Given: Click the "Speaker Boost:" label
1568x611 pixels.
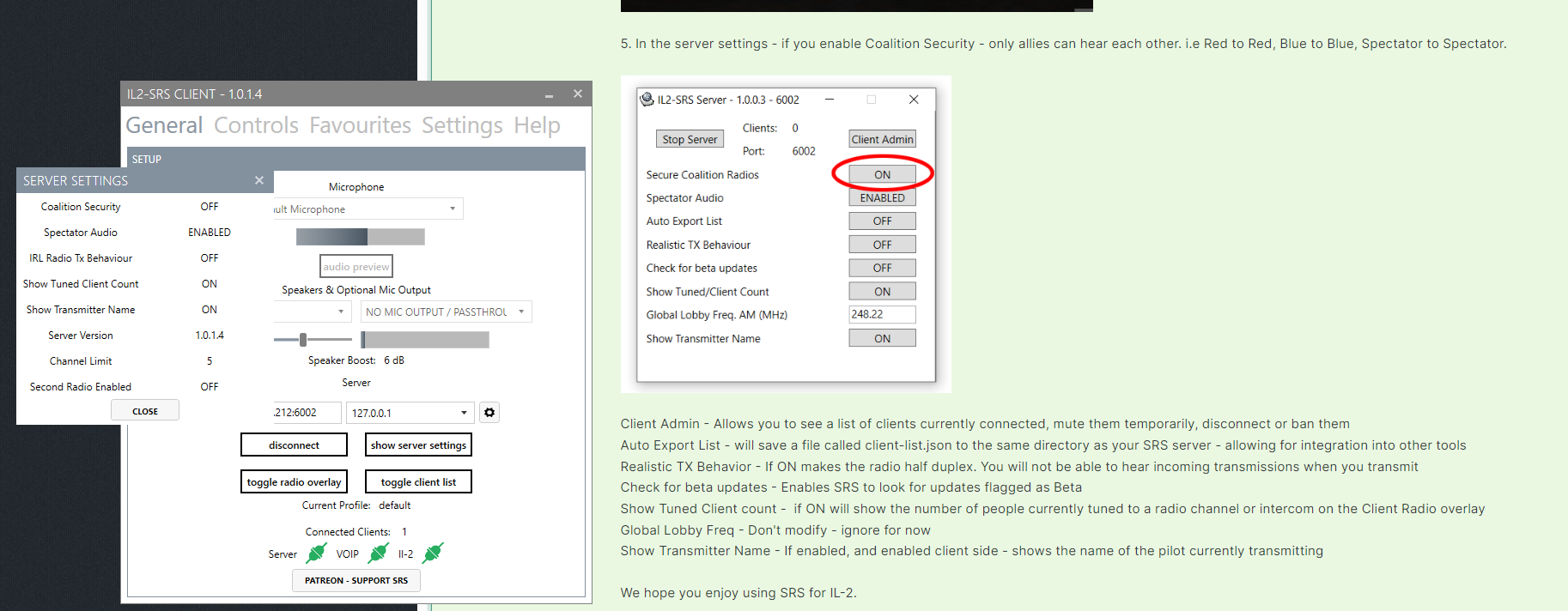Looking at the screenshot, I should pyautogui.click(x=342, y=360).
